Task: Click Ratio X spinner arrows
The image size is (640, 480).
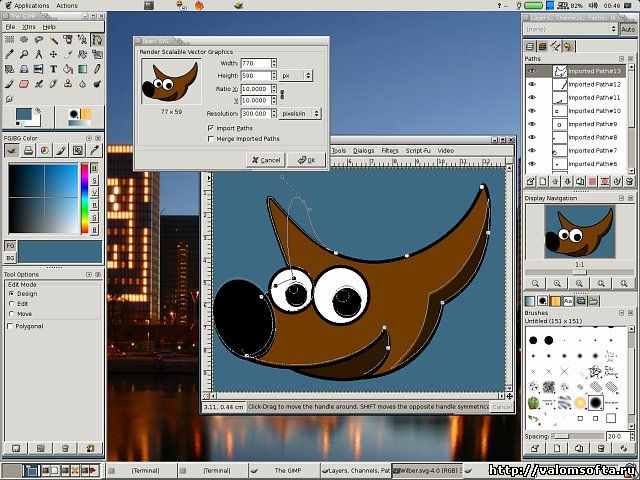Action: click(274, 89)
